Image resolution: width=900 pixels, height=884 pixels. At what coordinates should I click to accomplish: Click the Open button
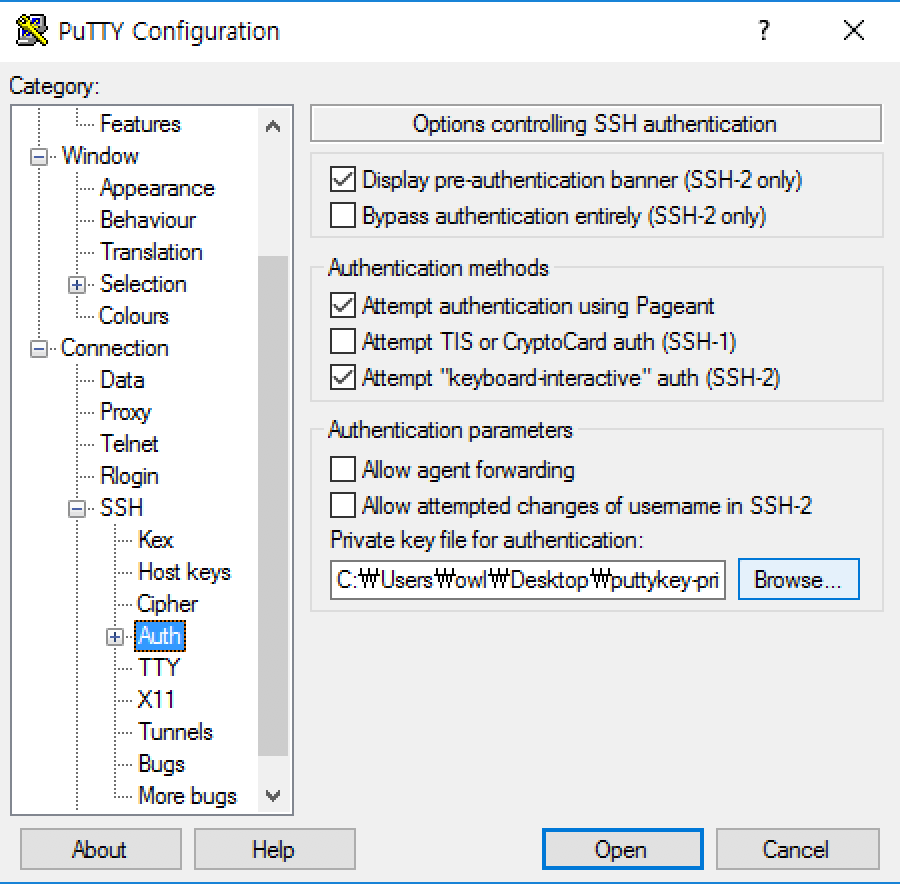coord(623,849)
